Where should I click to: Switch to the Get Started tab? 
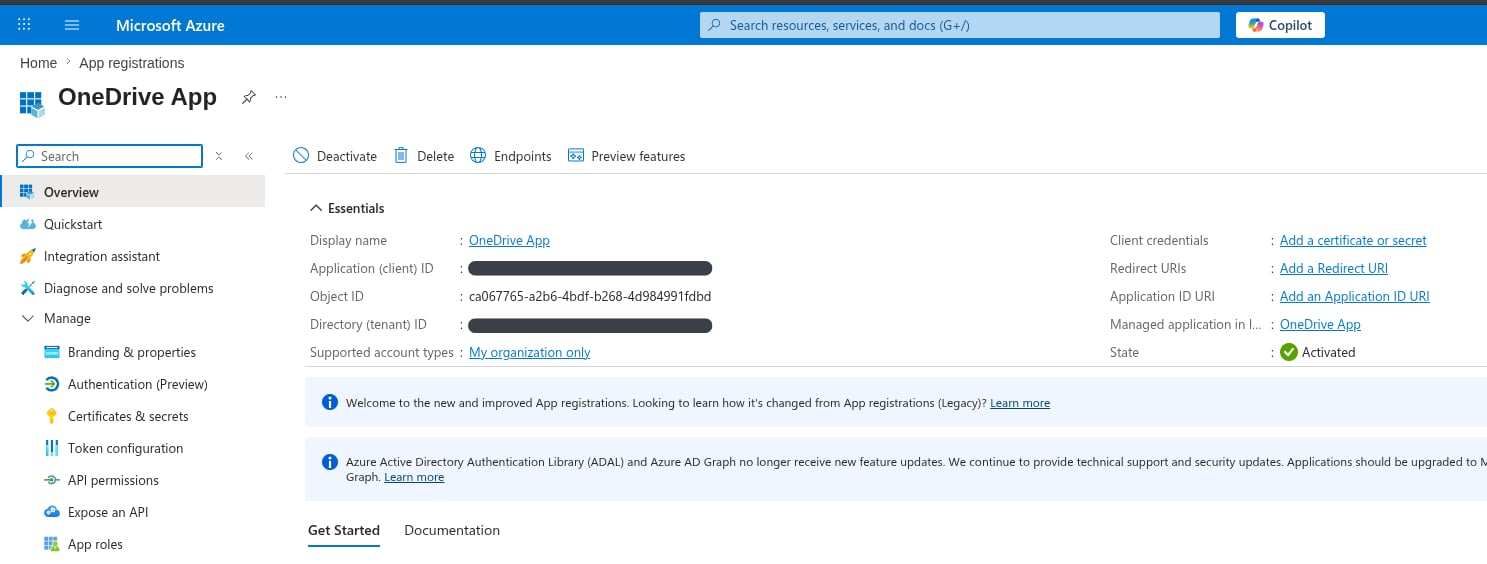344,530
